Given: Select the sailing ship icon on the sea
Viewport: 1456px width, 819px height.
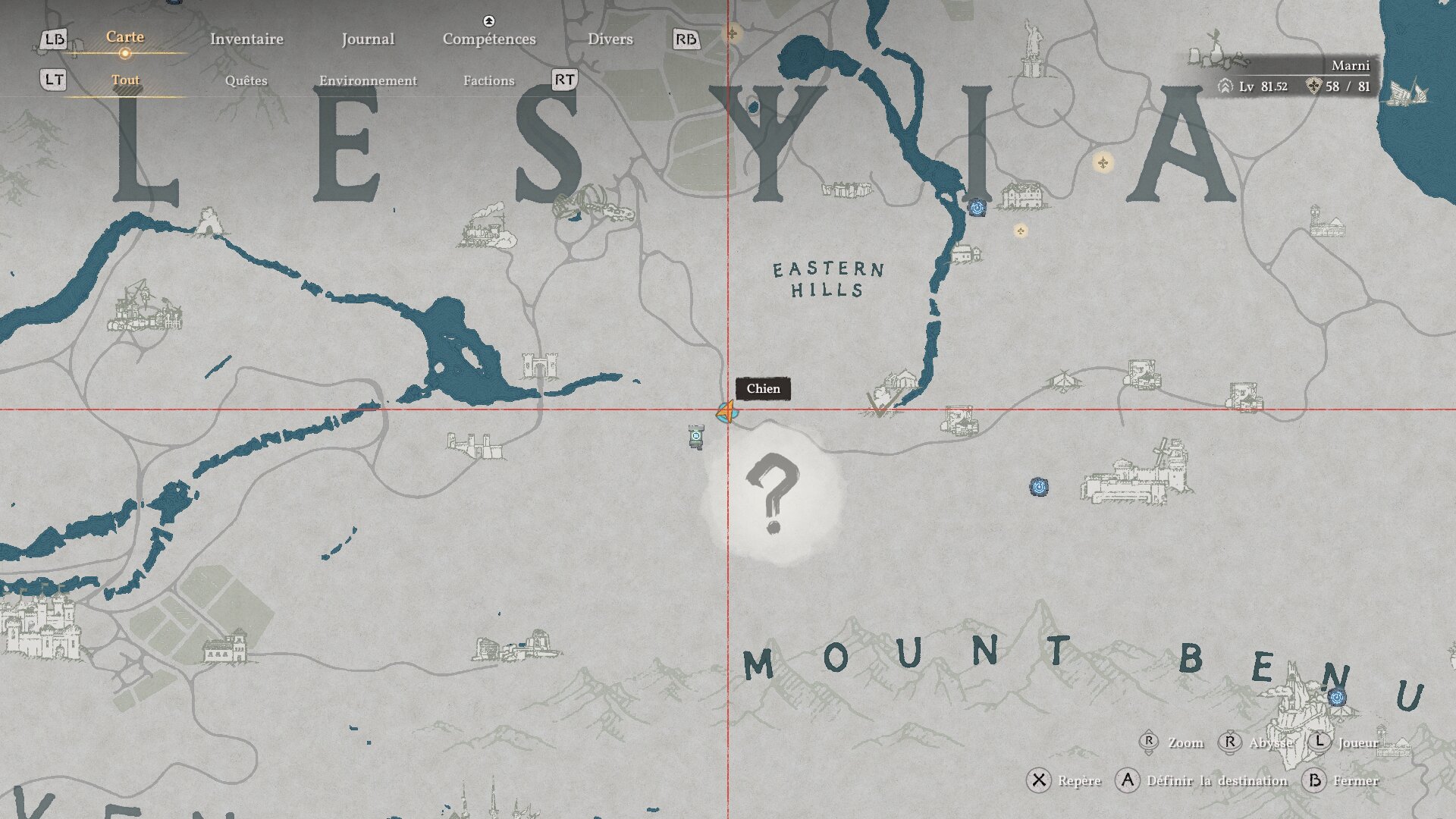Looking at the screenshot, I should pyautogui.click(x=1409, y=91).
